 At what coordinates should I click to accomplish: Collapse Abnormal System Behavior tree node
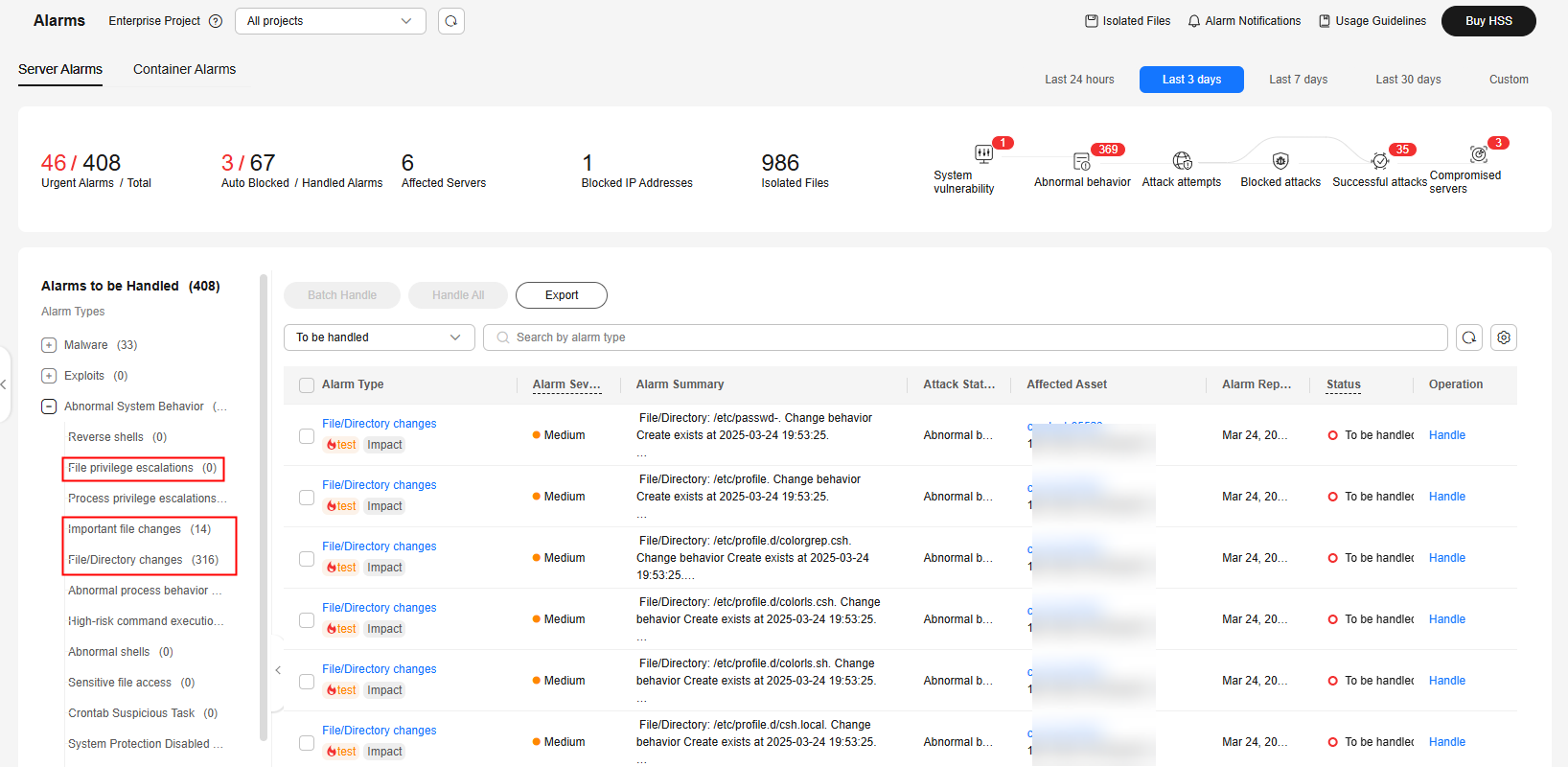pyautogui.click(x=49, y=407)
